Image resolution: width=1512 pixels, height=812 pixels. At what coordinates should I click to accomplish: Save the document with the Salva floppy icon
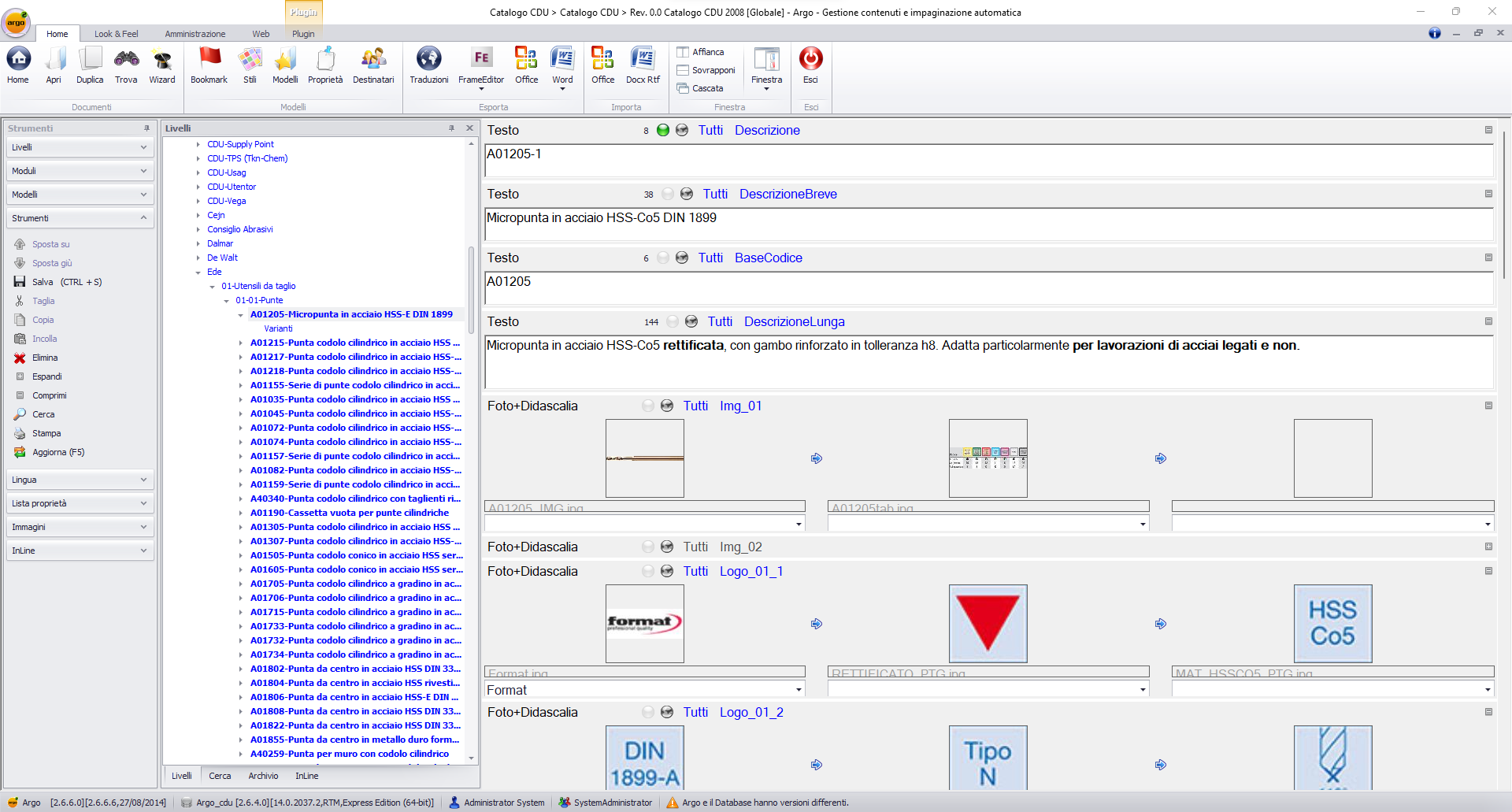19,281
